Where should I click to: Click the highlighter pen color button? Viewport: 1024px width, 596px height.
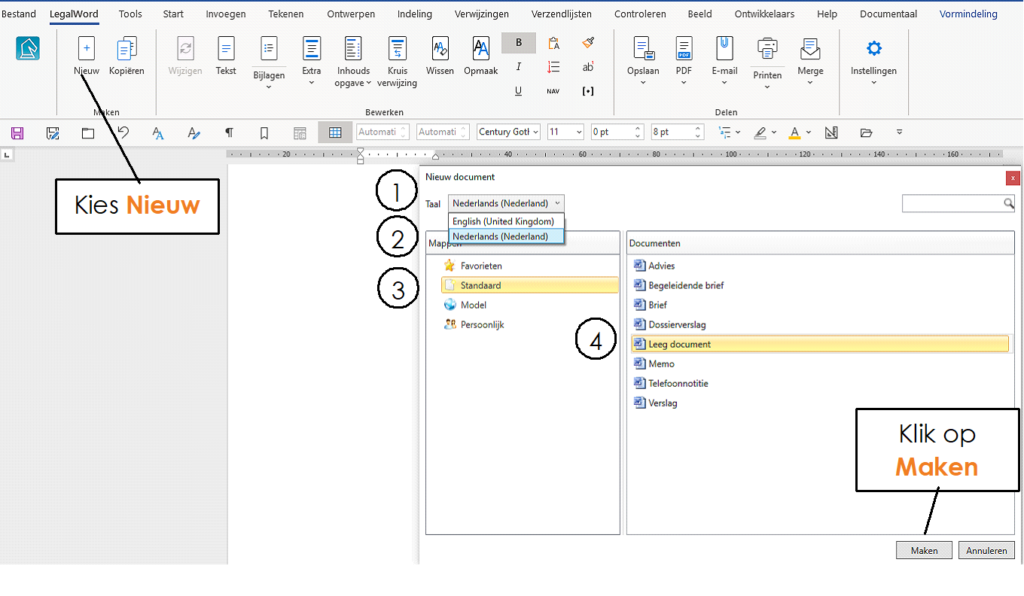pos(760,133)
